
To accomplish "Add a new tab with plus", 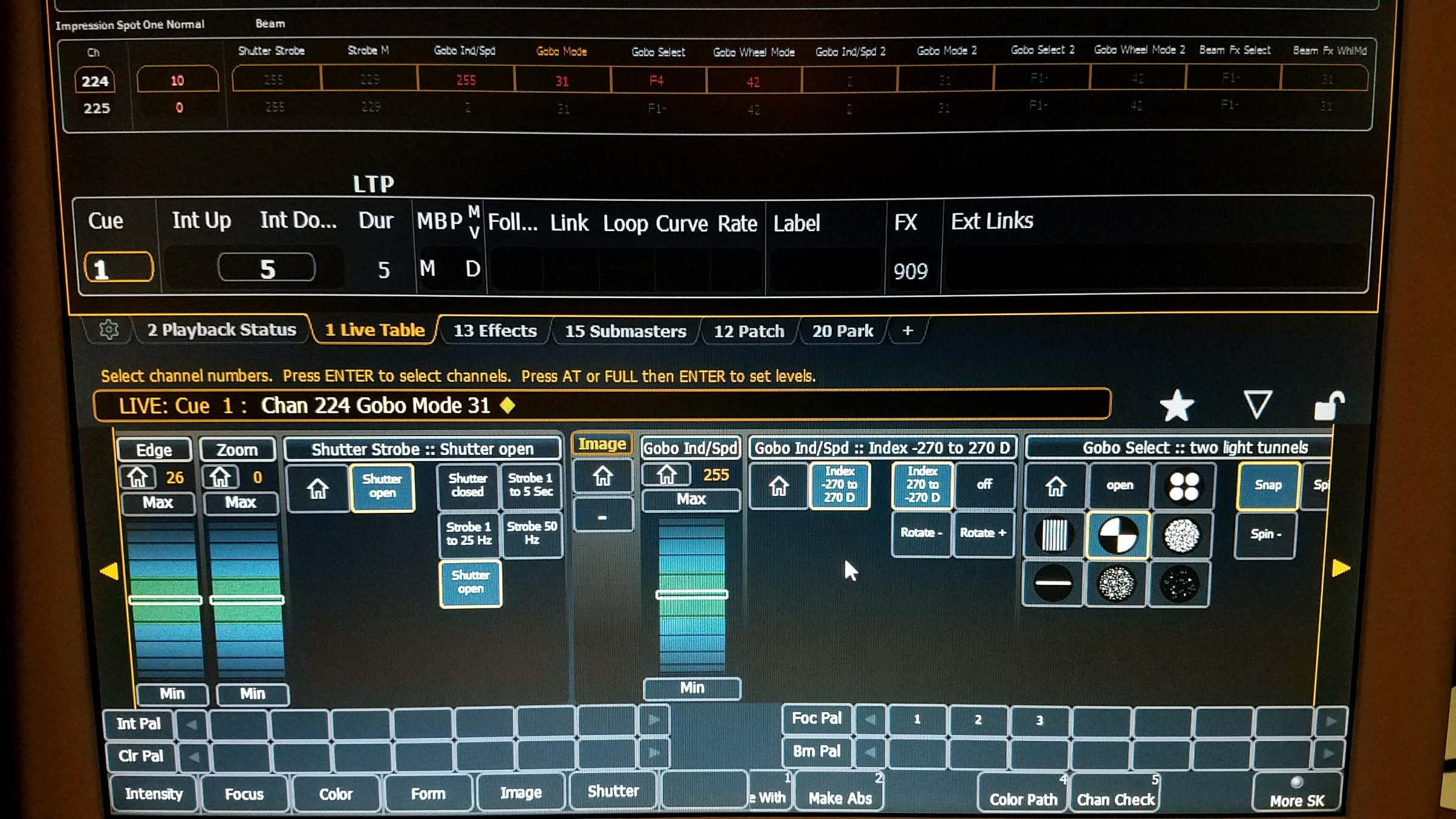I will click(x=907, y=331).
